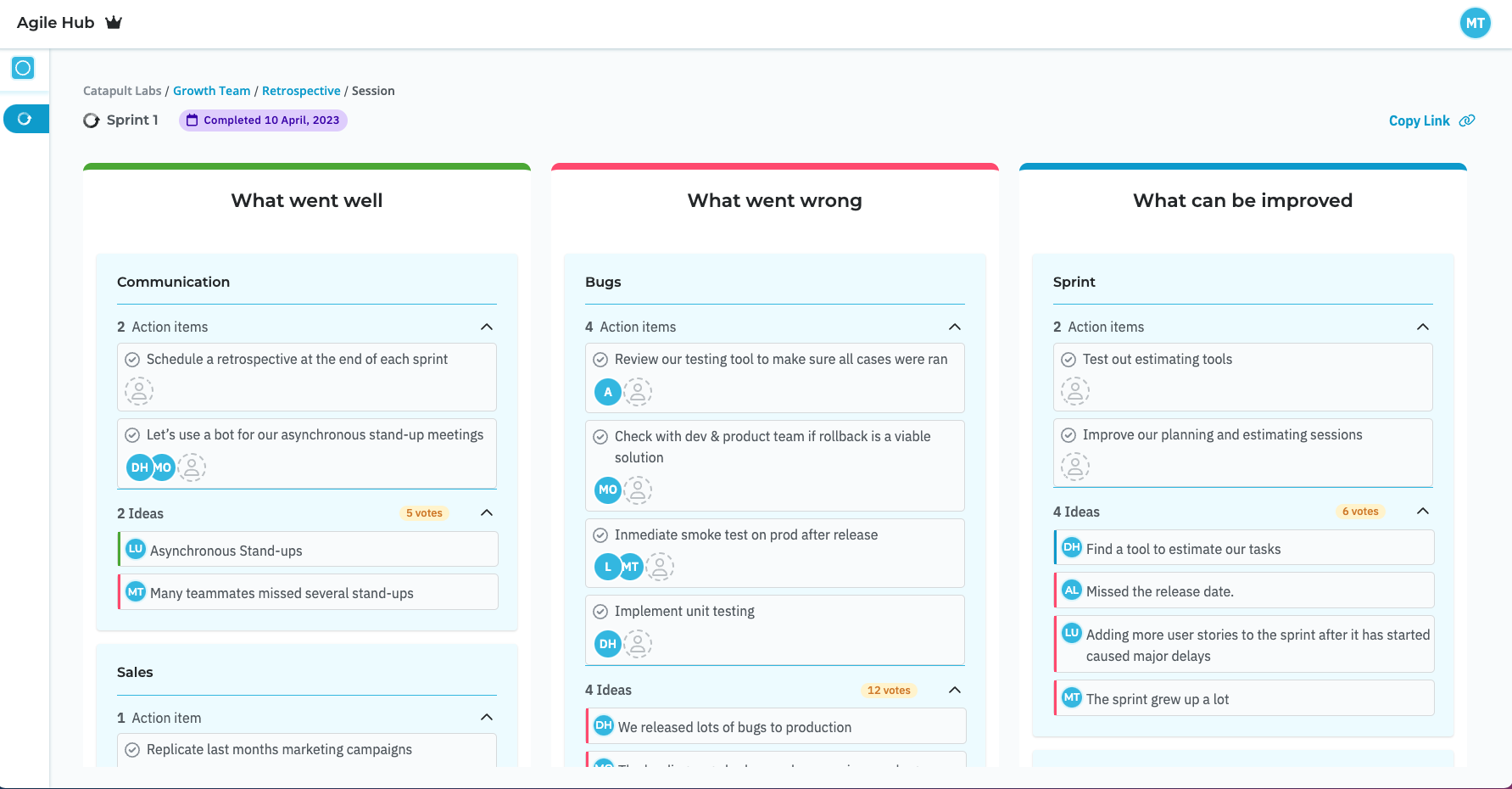Collapse Action items under Communication

pyautogui.click(x=487, y=327)
